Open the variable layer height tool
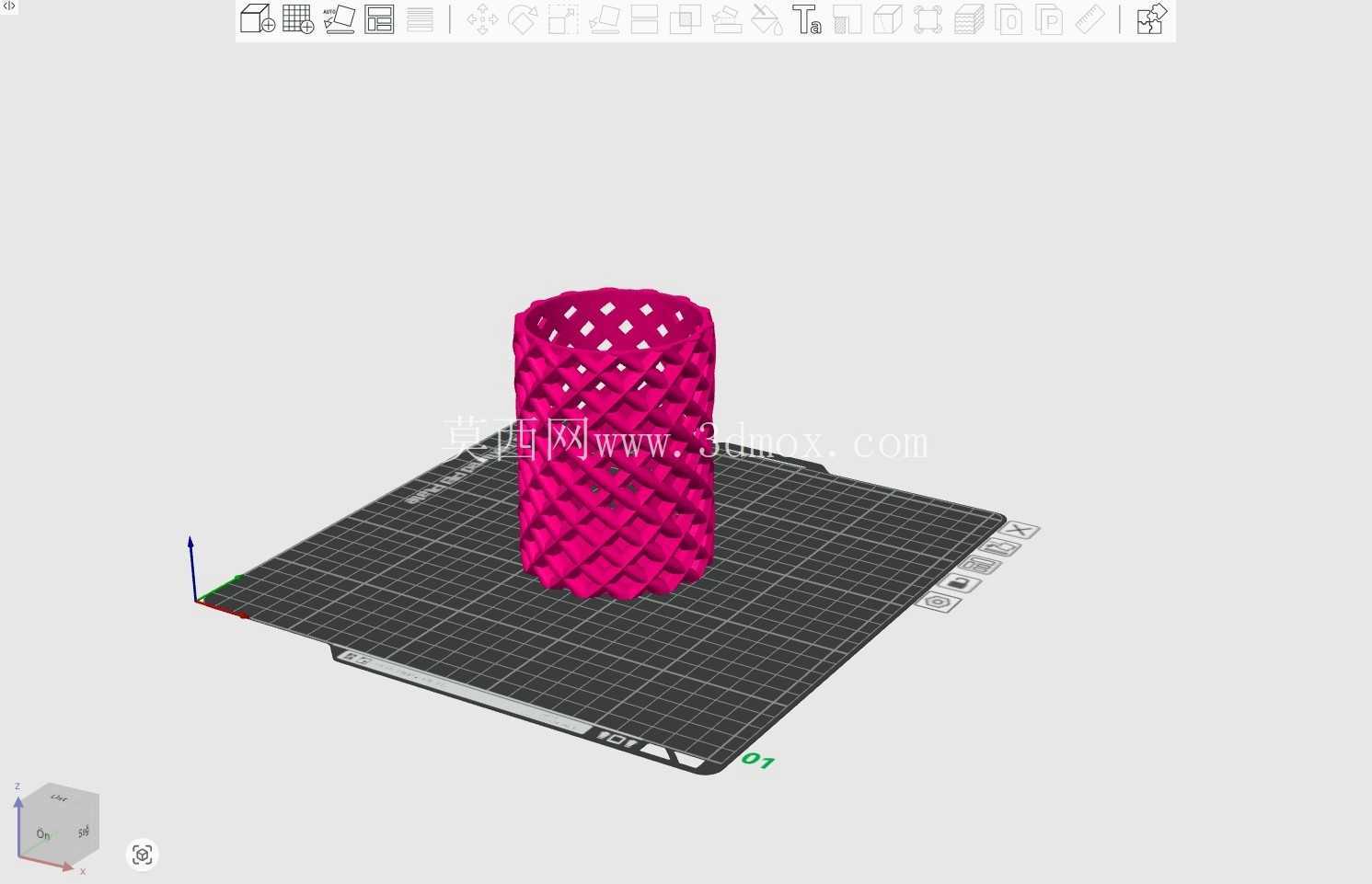Screen dimensions: 1372x884 pyautogui.click(x=420, y=19)
